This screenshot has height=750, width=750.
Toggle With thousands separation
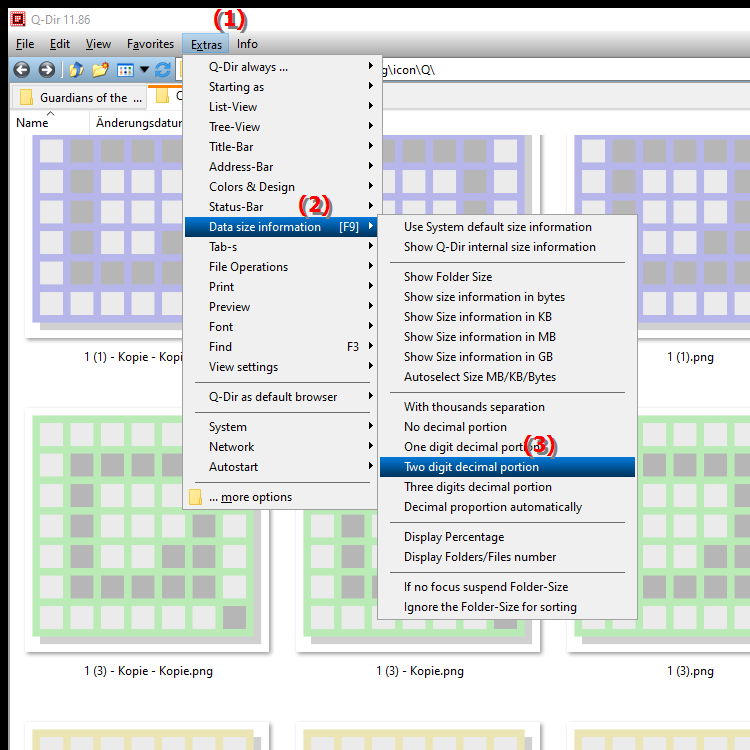pos(507,407)
